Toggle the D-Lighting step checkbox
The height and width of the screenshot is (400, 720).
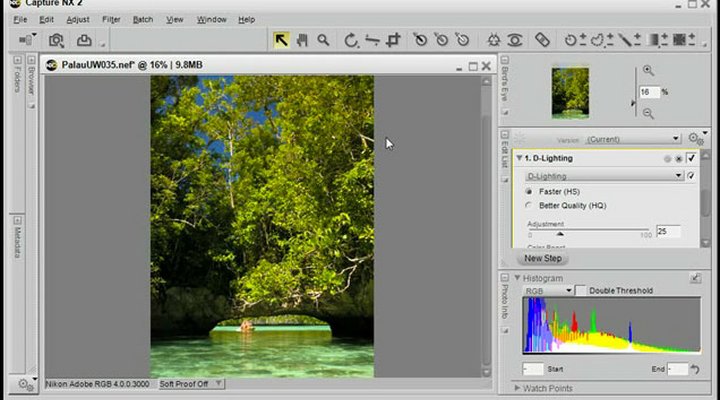(x=691, y=158)
